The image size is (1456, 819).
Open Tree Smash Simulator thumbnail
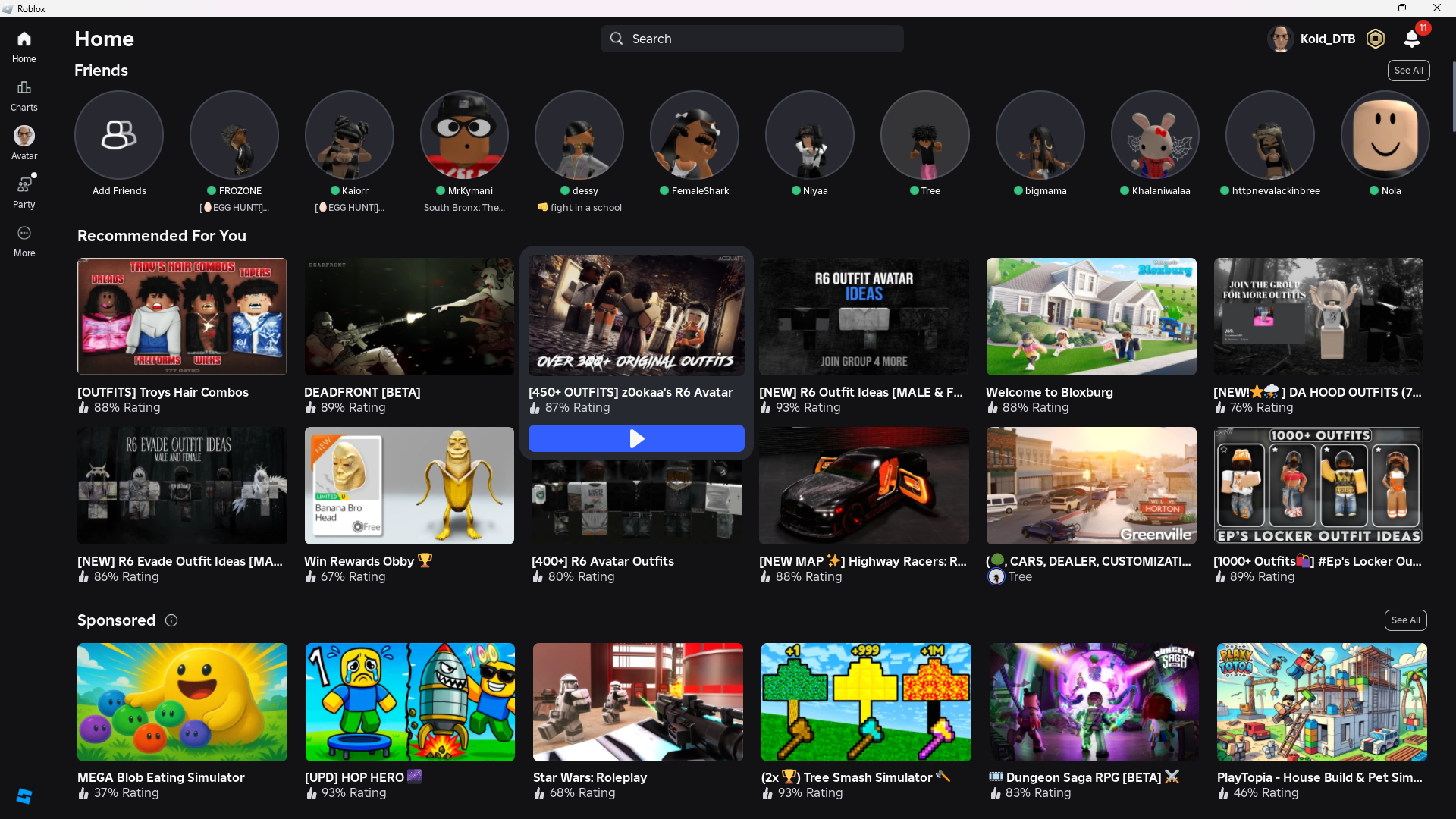(x=866, y=702)
